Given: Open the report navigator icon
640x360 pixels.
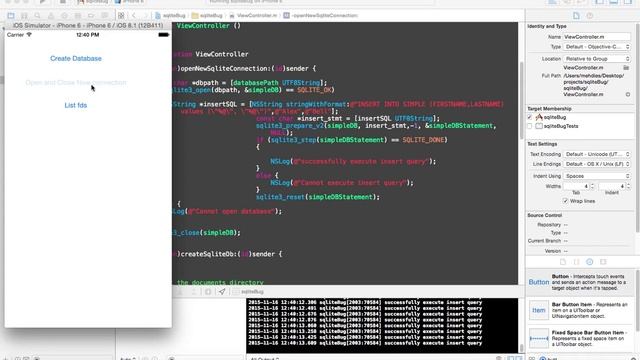Looking at the screenshot, I should (x=104, y=16).
